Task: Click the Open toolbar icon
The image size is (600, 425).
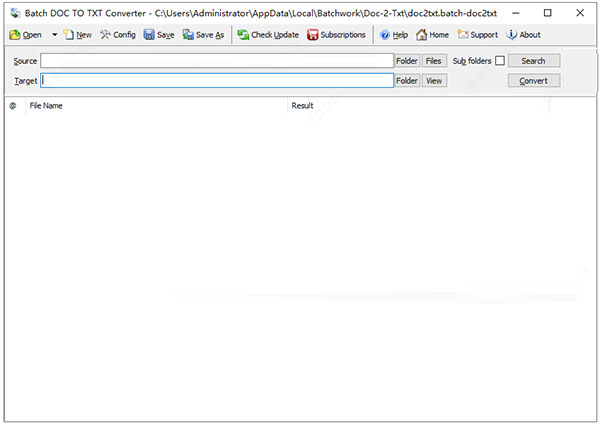Action: point(25,35)
